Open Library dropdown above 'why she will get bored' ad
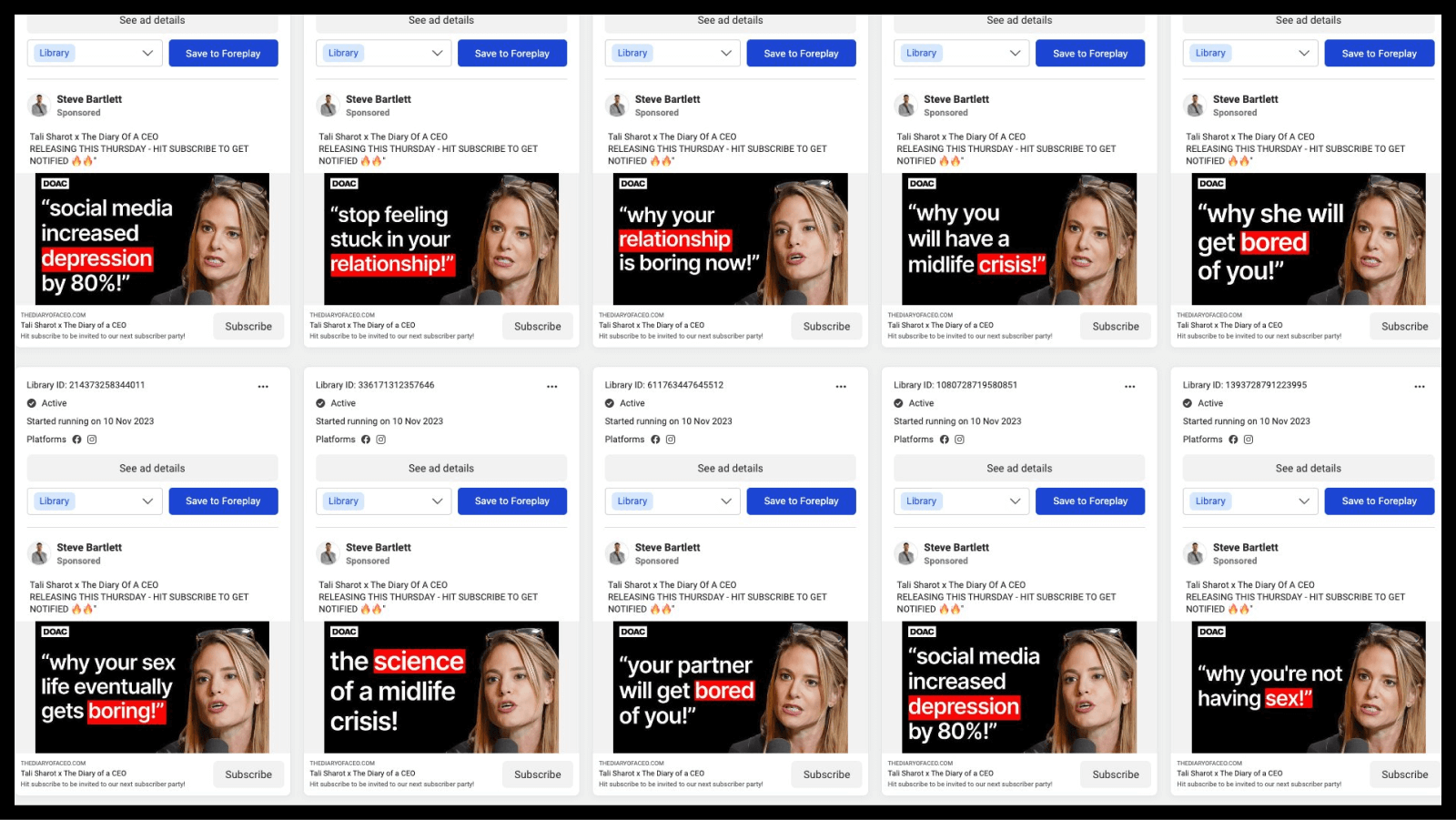The width and height of the screenshot is (1456, 820). 1251,53
